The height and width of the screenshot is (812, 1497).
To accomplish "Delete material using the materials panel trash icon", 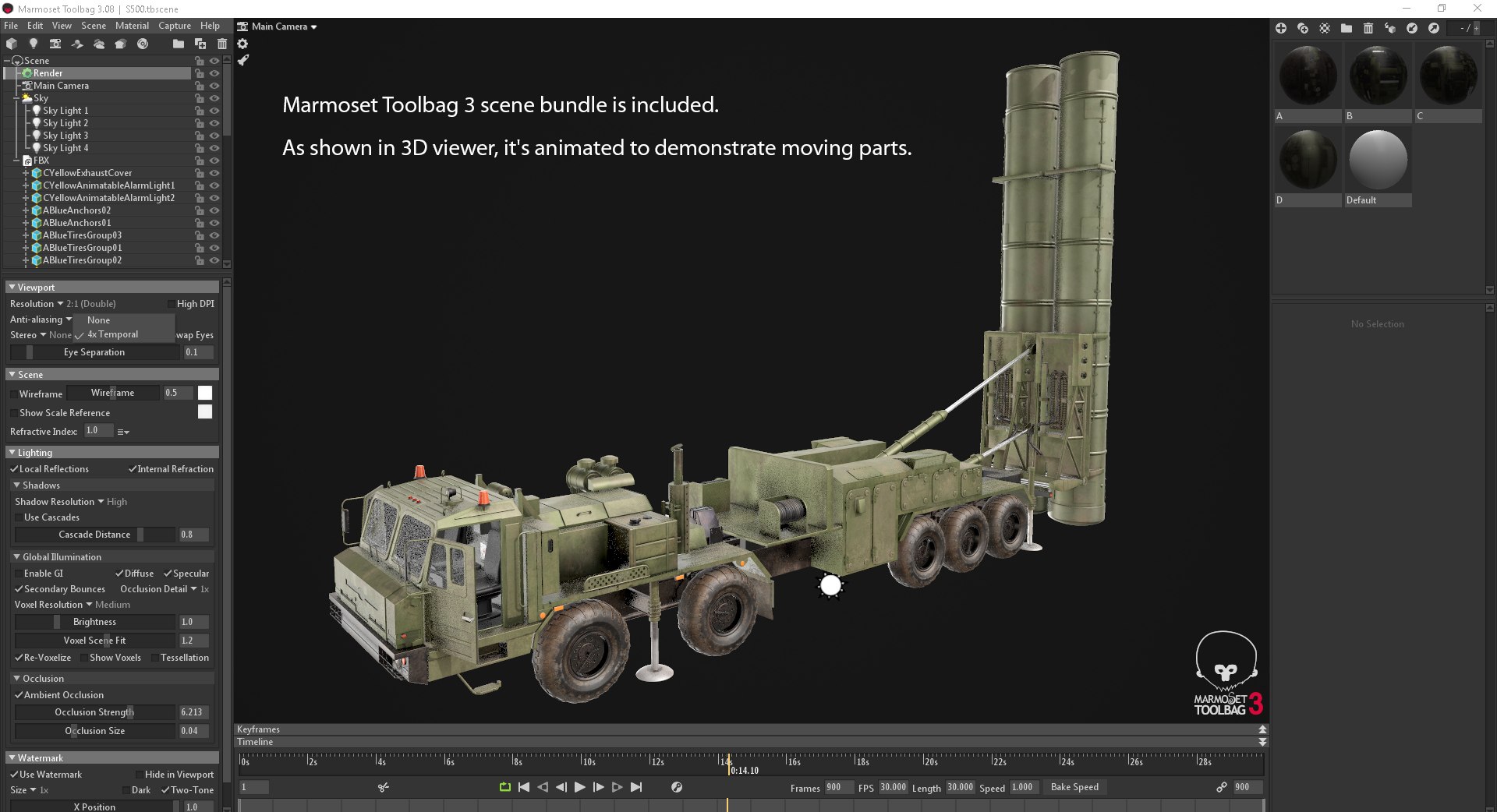I will [1368, 28].
